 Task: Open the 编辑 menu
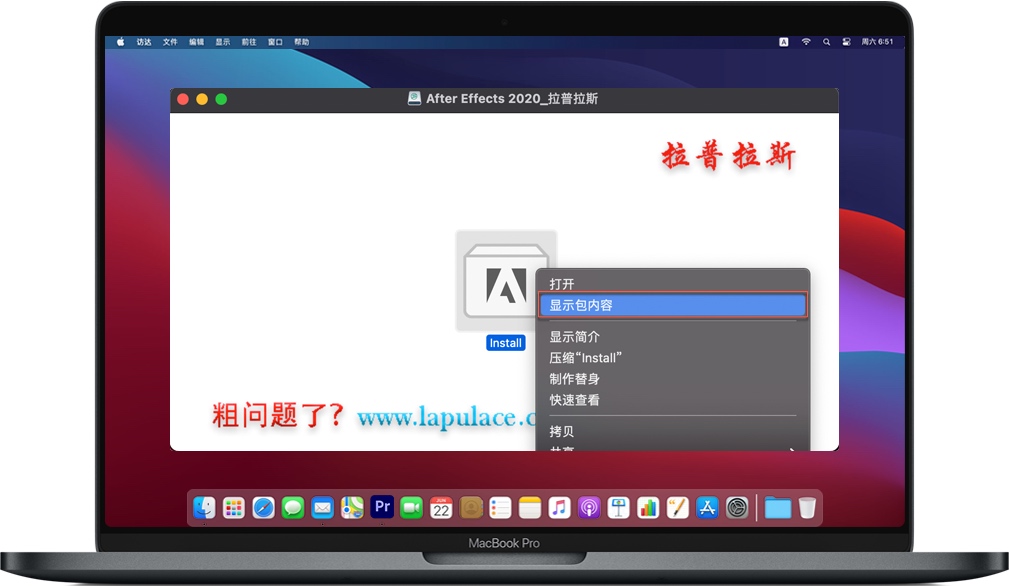coord(196,42)
